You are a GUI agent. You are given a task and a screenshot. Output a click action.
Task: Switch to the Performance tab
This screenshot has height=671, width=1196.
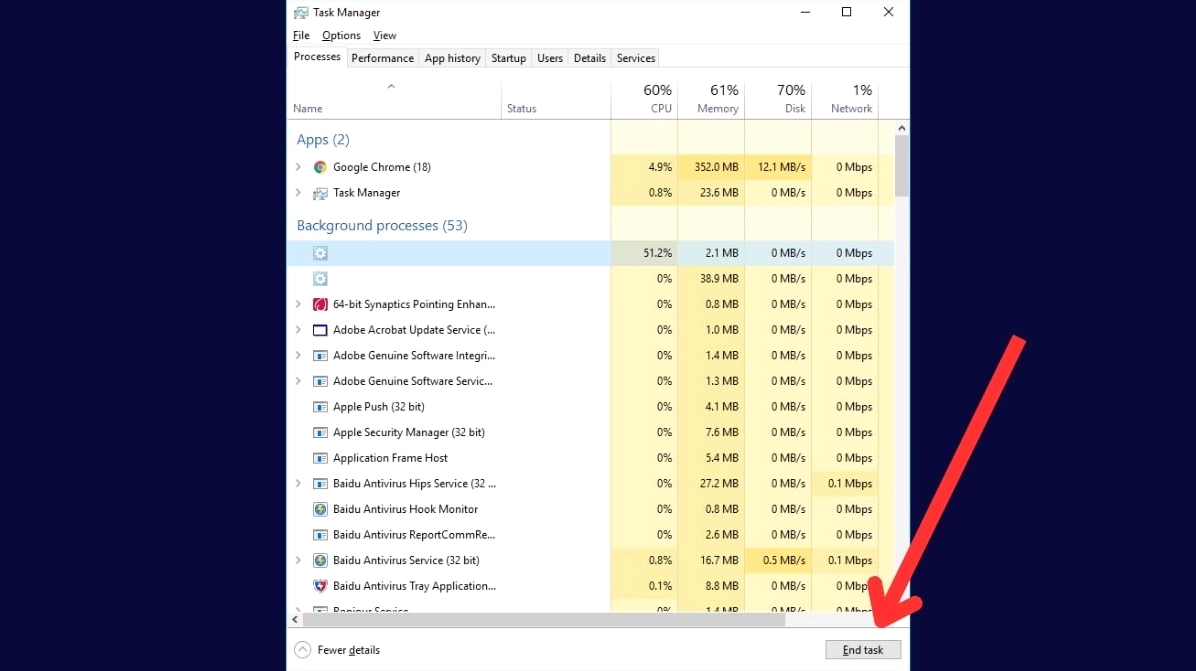[x=382, y=58]
